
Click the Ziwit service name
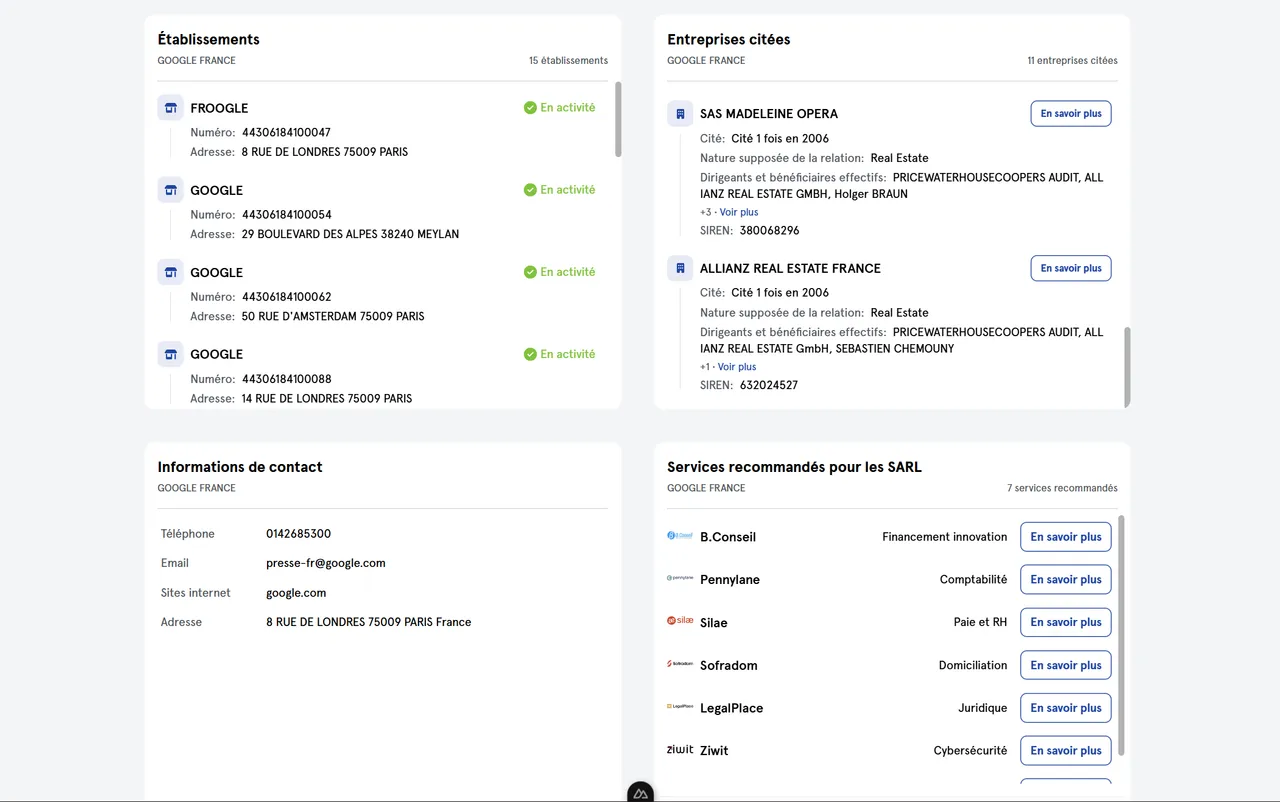tap(714, 750)
